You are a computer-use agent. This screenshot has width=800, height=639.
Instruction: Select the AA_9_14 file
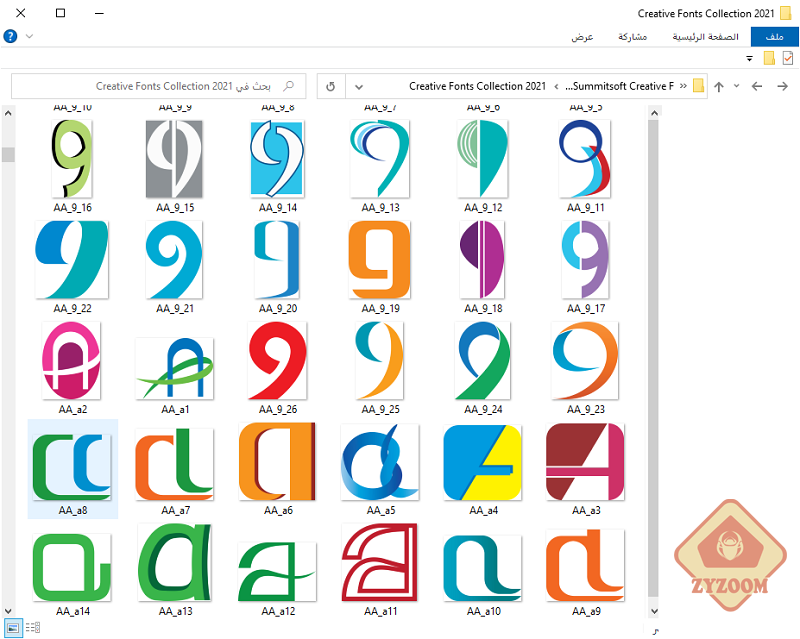coord(278,159)
